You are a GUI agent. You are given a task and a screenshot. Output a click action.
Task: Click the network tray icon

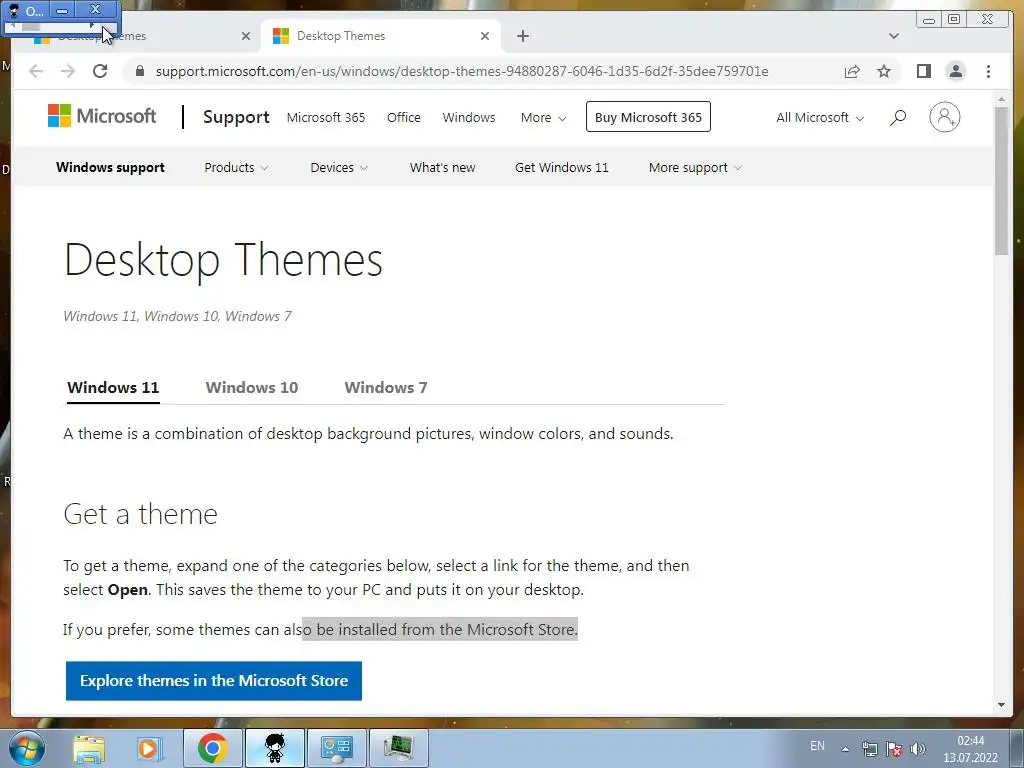coord(869,748)
